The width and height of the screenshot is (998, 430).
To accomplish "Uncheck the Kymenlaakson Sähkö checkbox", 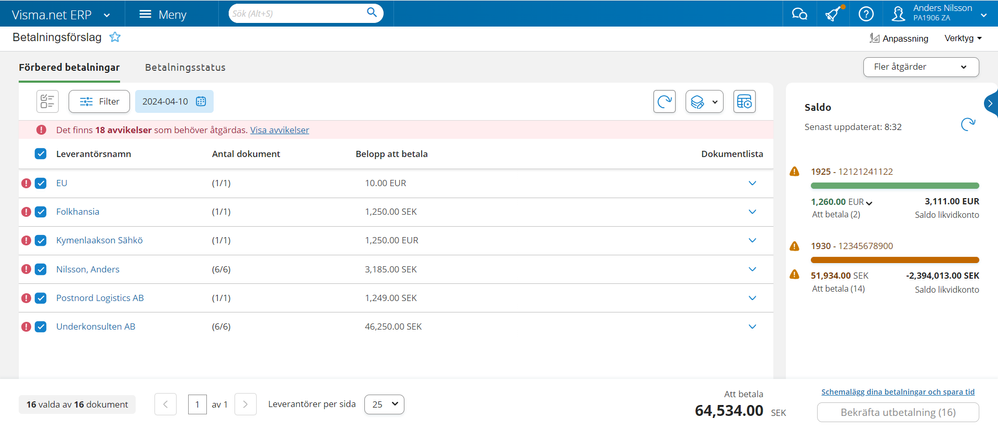I will coord(41,240).
